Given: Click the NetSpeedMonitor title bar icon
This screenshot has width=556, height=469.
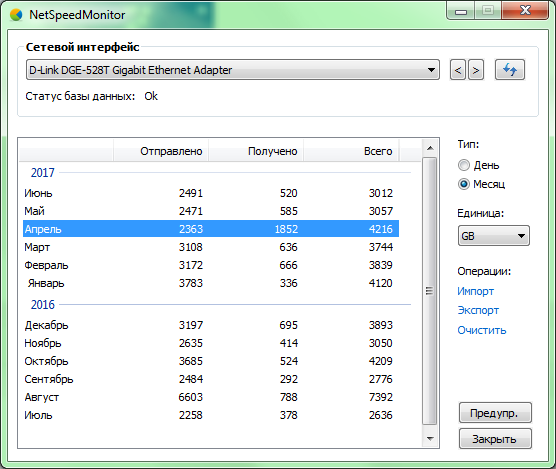Looking at the screenshot, I should [x=16, y=15].
